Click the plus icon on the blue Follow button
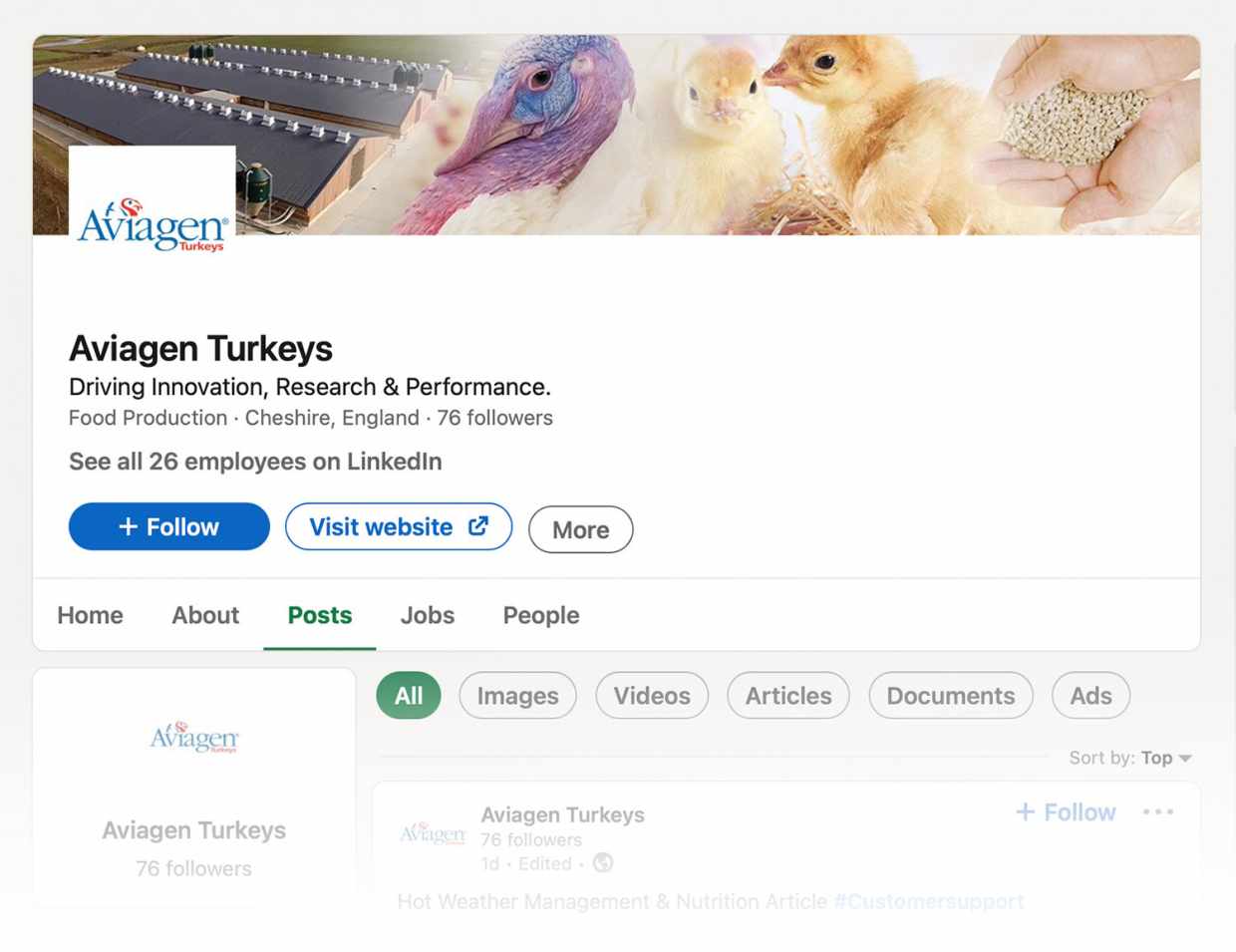Image resolution: width=1236 pixels, height=952 pixels. [x=128, y=526]
